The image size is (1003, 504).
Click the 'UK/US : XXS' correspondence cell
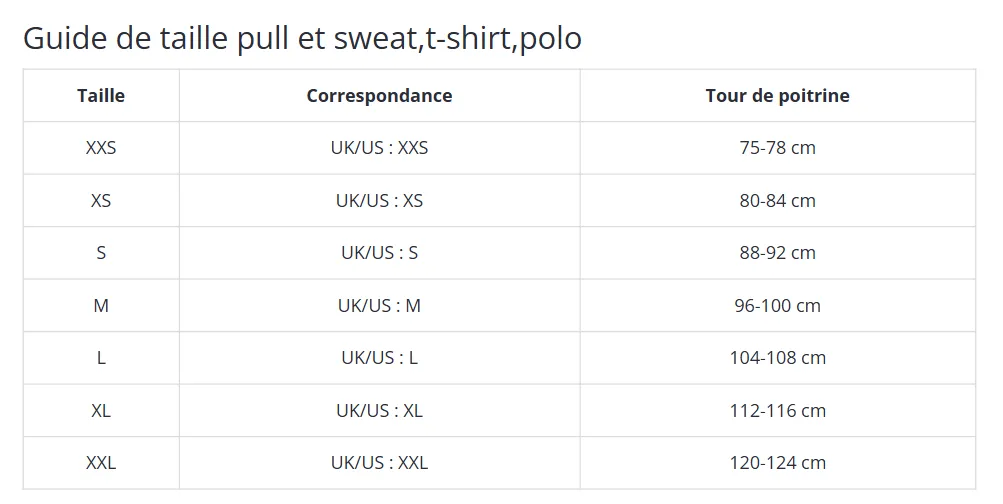(379, 148)
